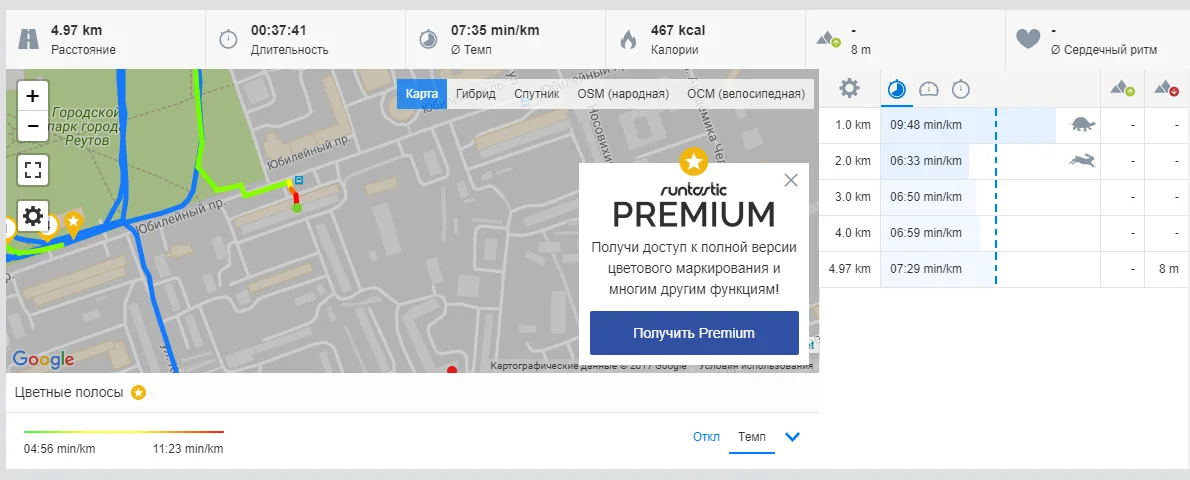Click elevation gain column header icon
This screenshot has height=480, width=1190.
point(1122,89)
